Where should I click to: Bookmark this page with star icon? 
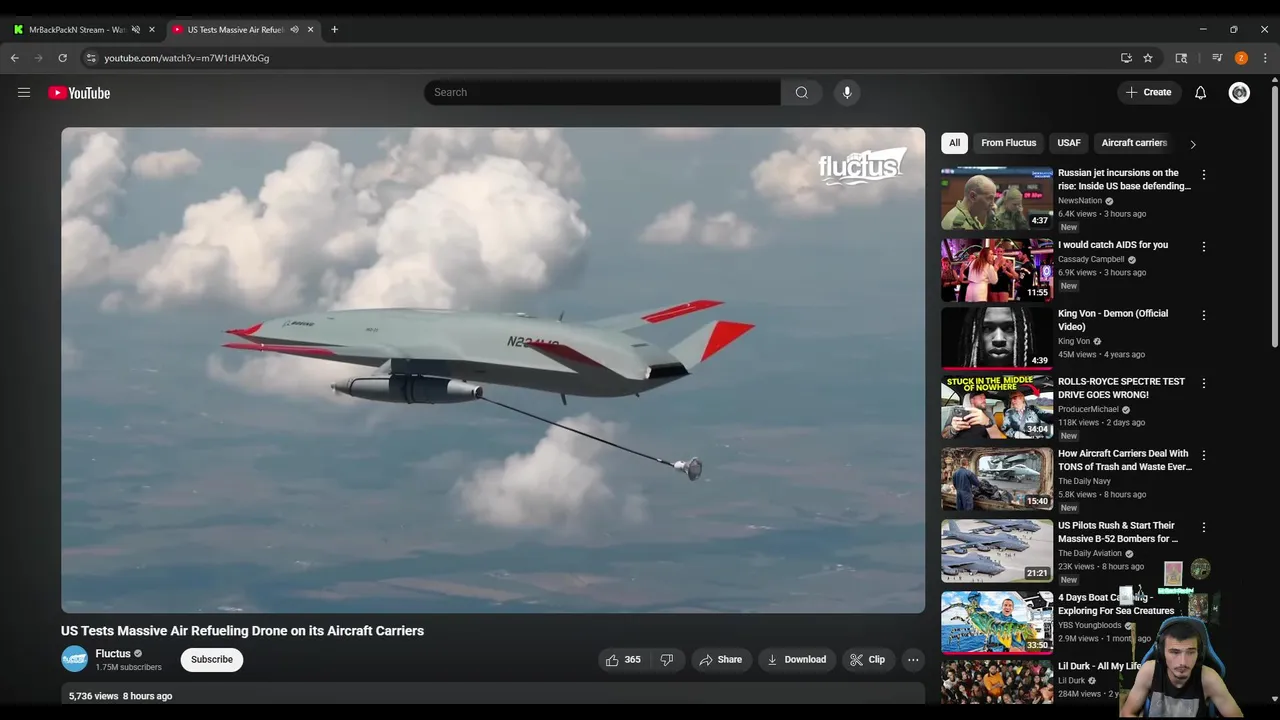pos(1148,58)
